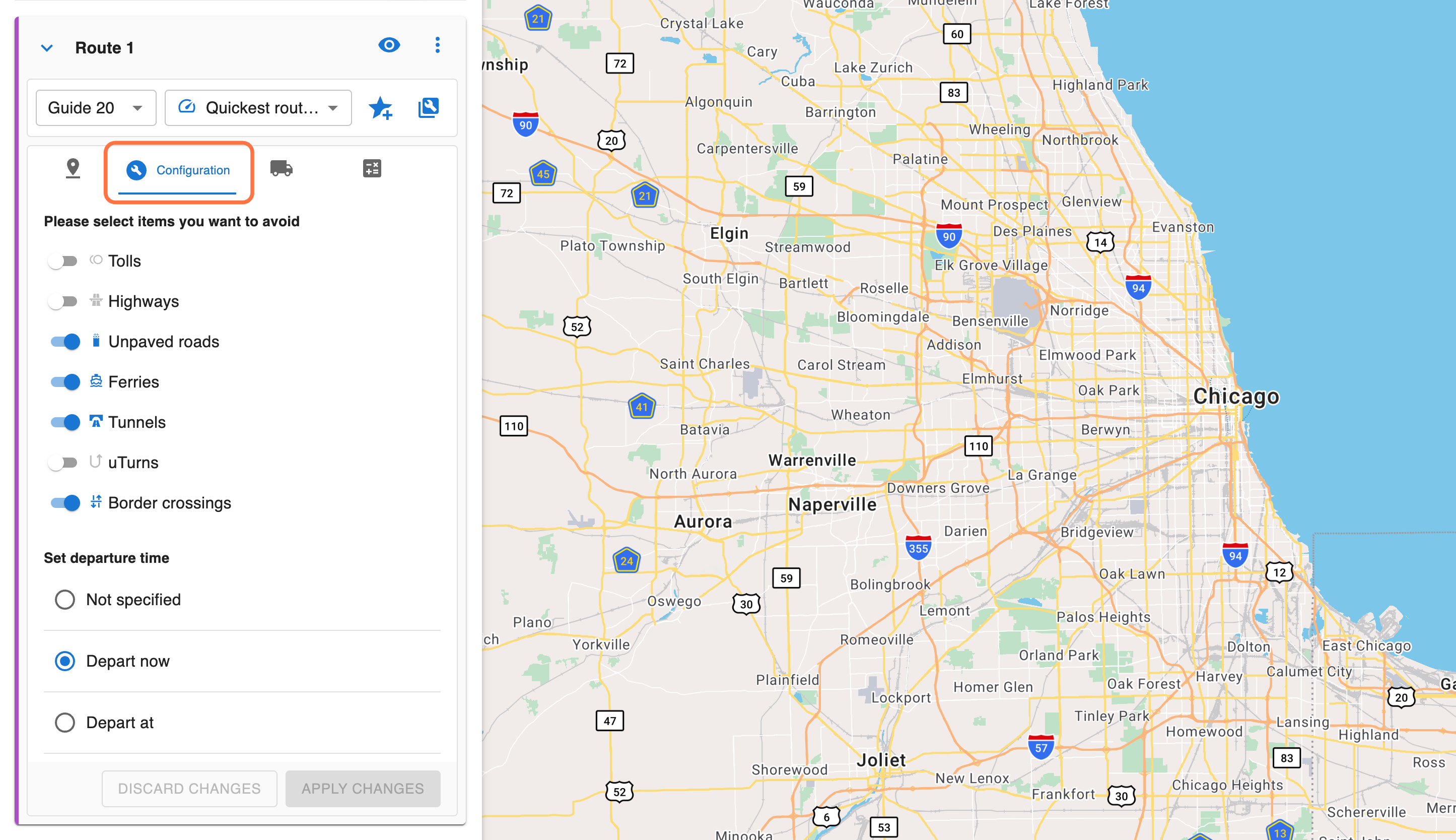Switch to the waypoints pin tab

pyautogui.click(x=73, y=169)
